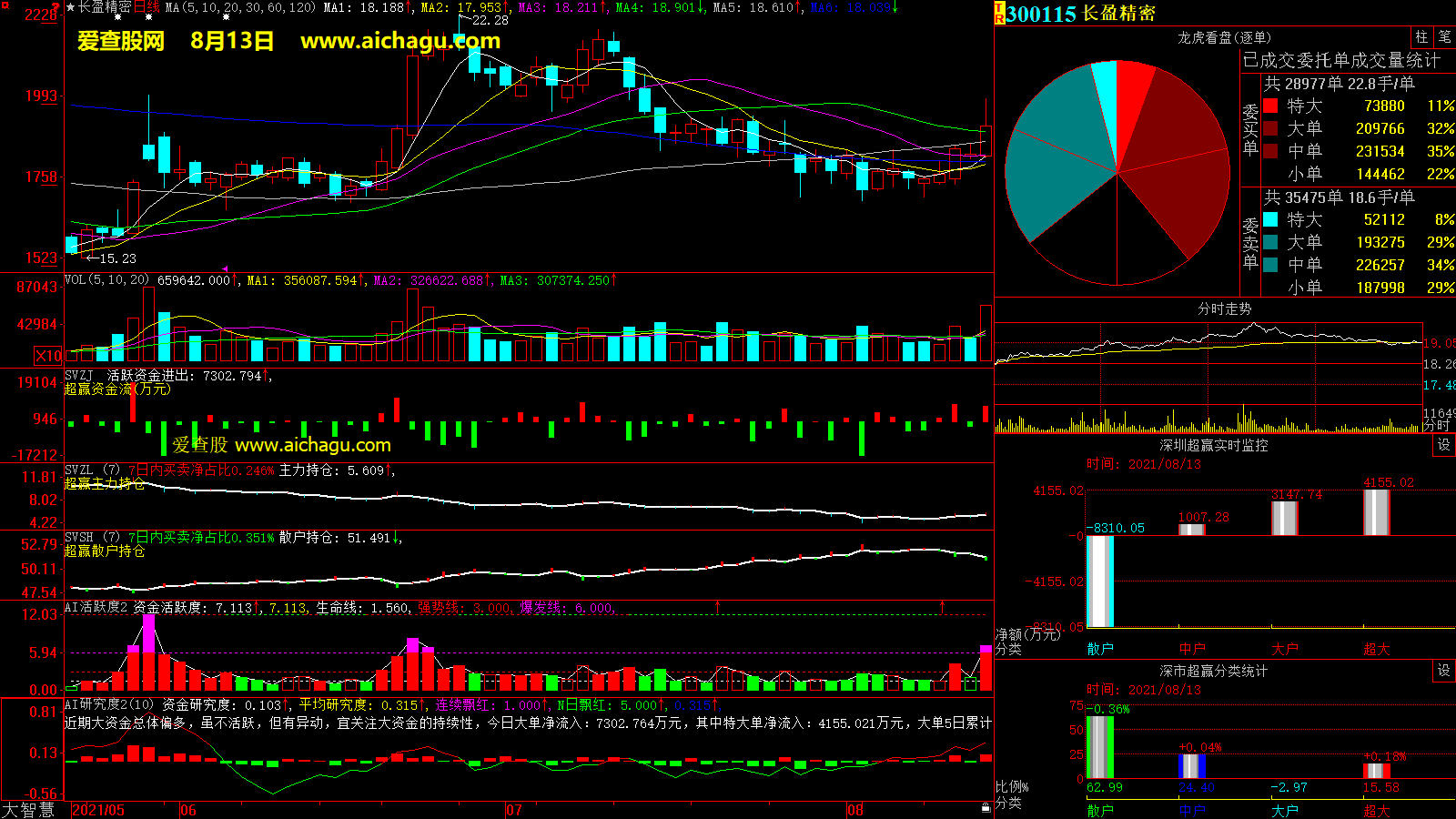
Task: Click the MA(5,10,20,30,60,120) indicator parameters
Action: pos(240,7)
